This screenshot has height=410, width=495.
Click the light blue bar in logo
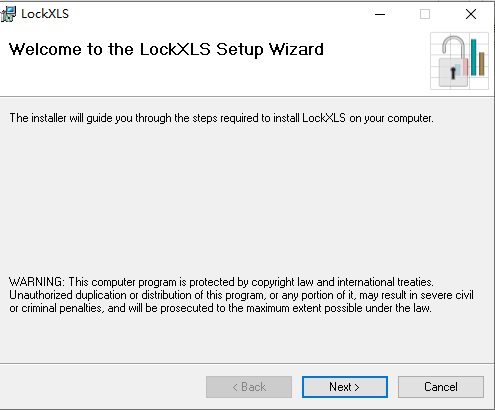457,70
